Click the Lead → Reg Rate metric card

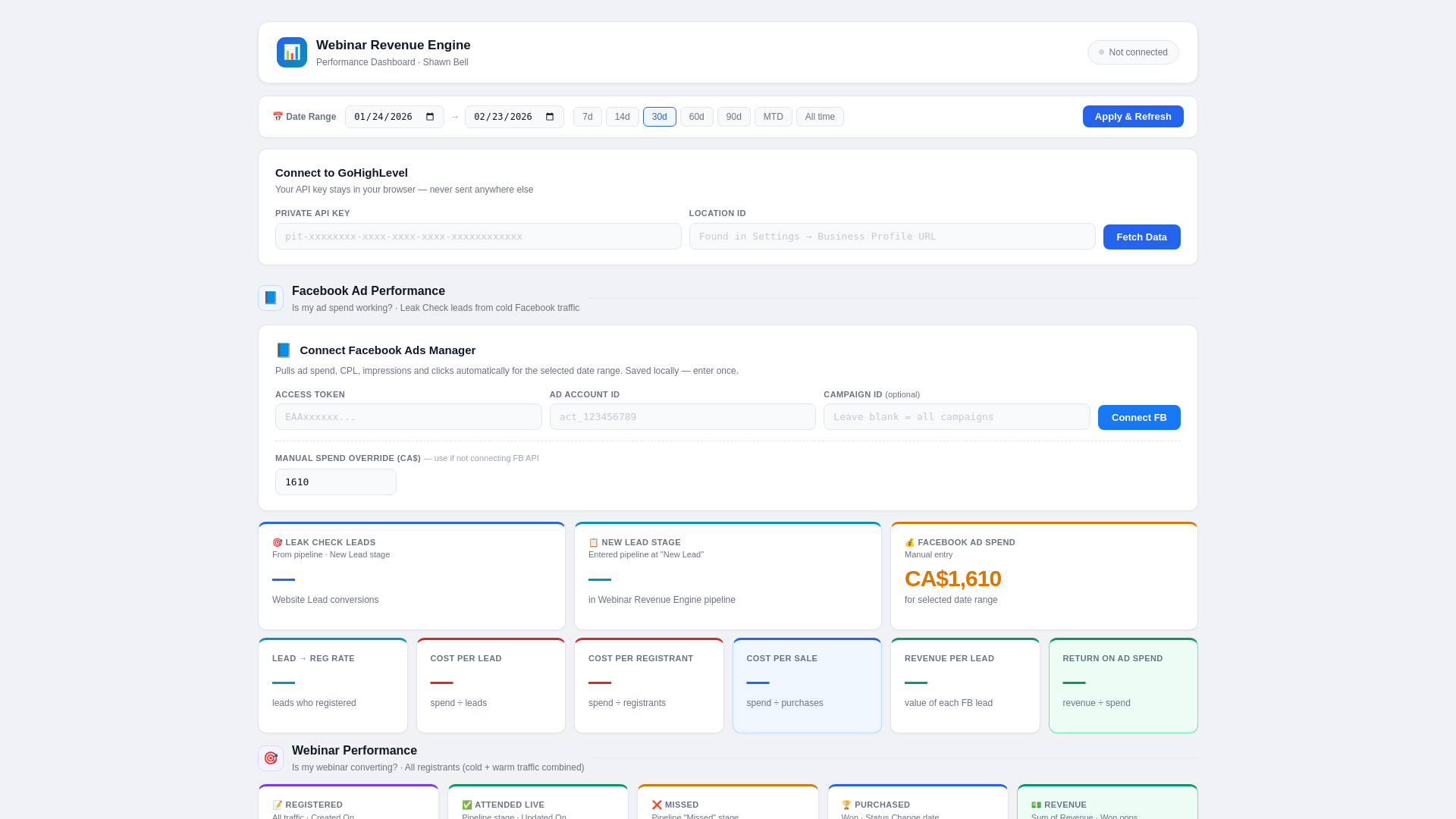tap(333, 686)
